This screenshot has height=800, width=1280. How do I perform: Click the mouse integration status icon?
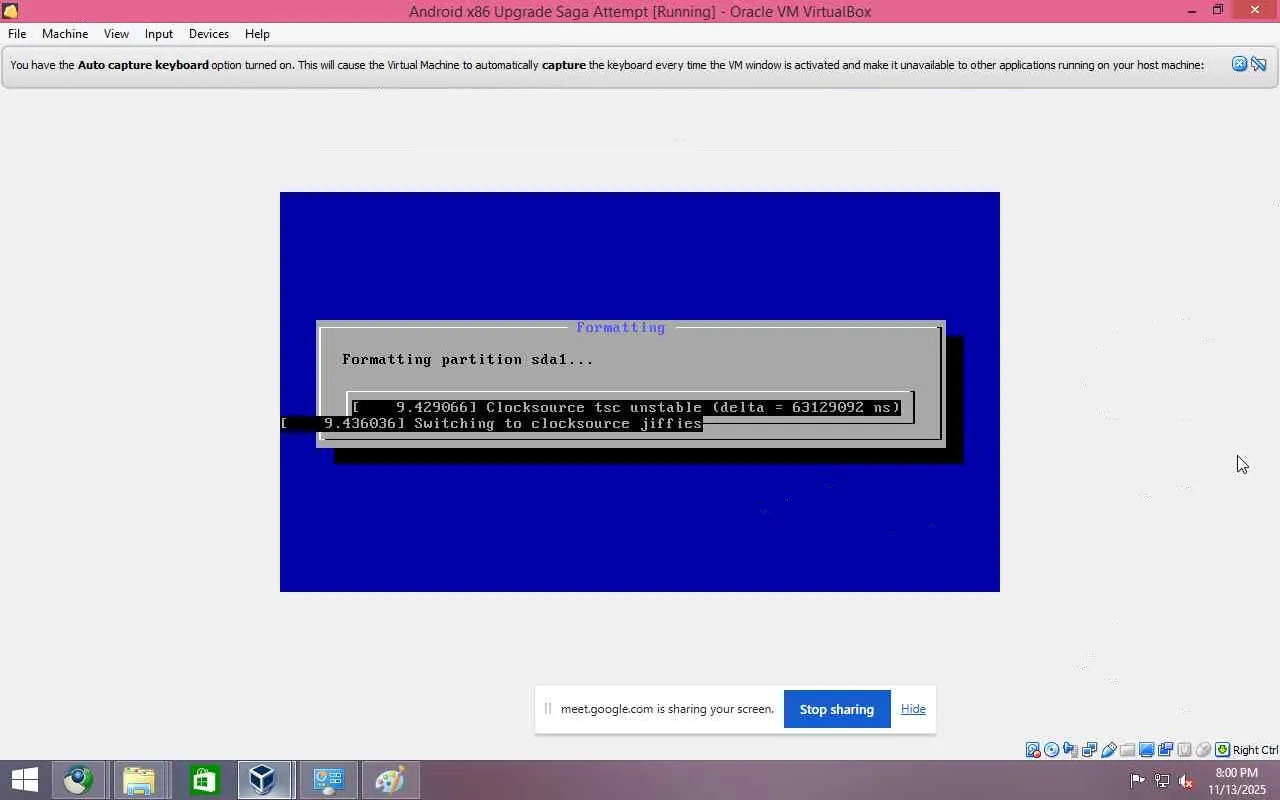pos(1204,750)
